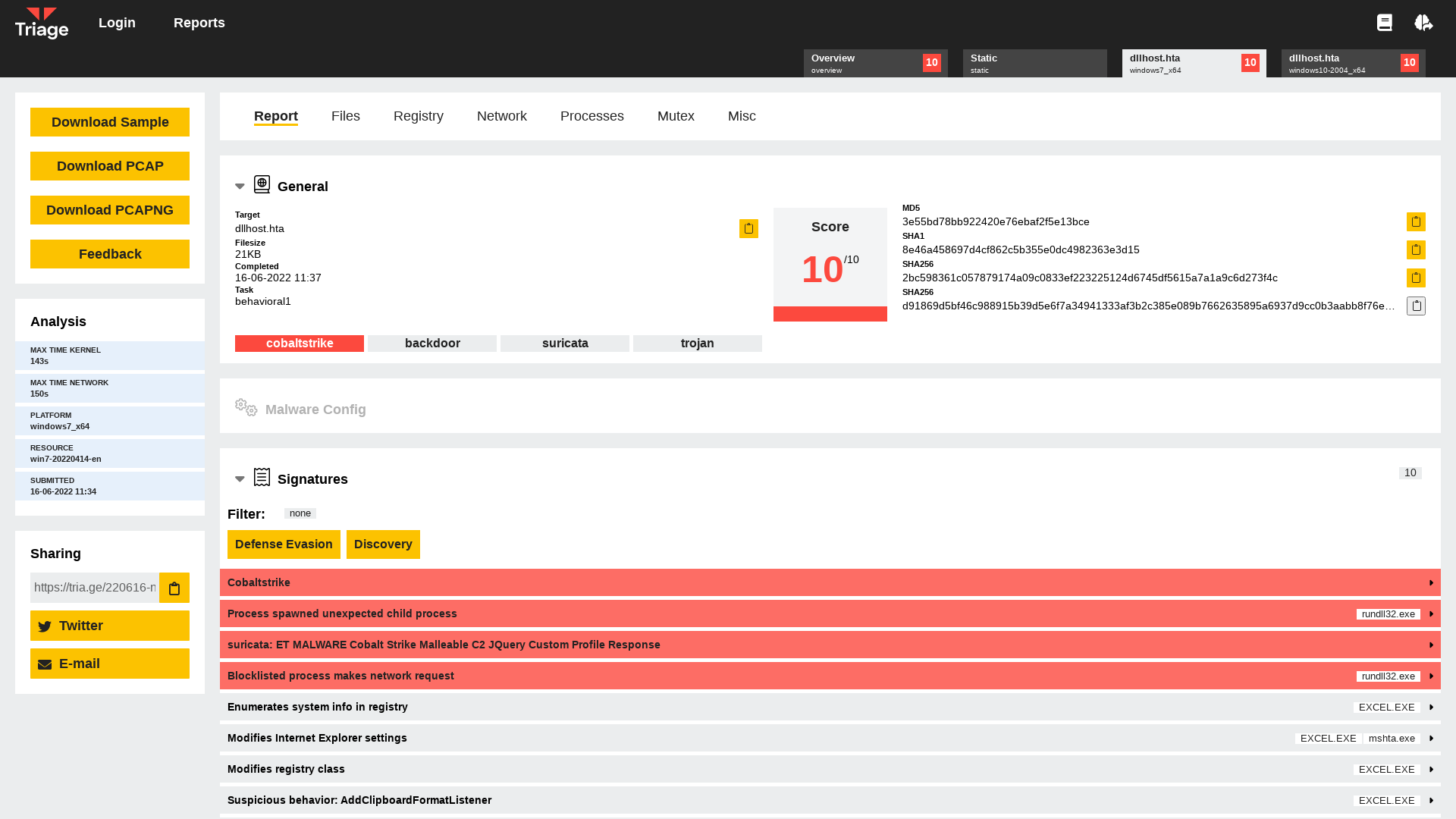Switch to the Report tab

point(276,116)
